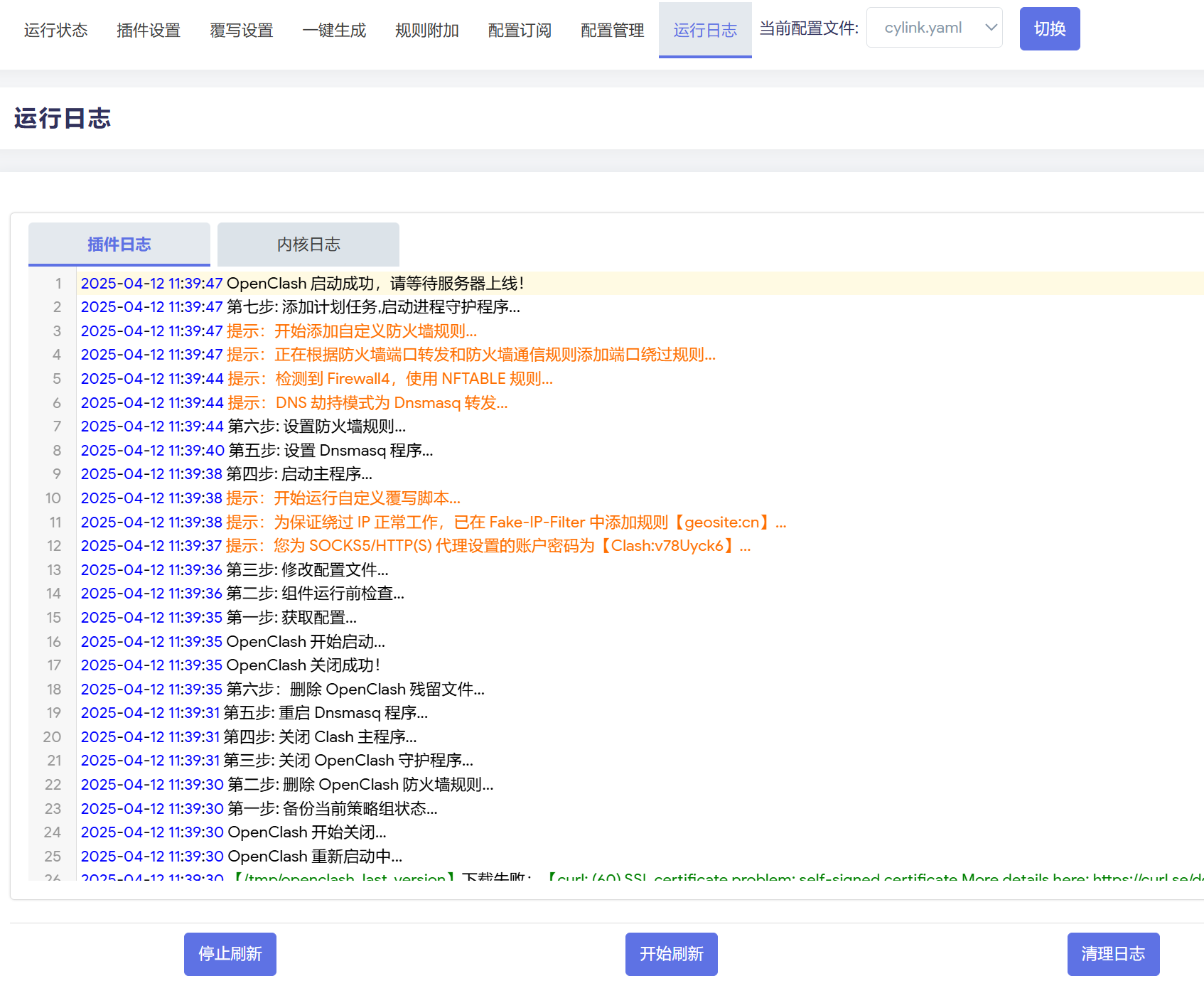The image size is (1204, 1003).
Task: Go to 插件设置 tab
Action: 149,30
